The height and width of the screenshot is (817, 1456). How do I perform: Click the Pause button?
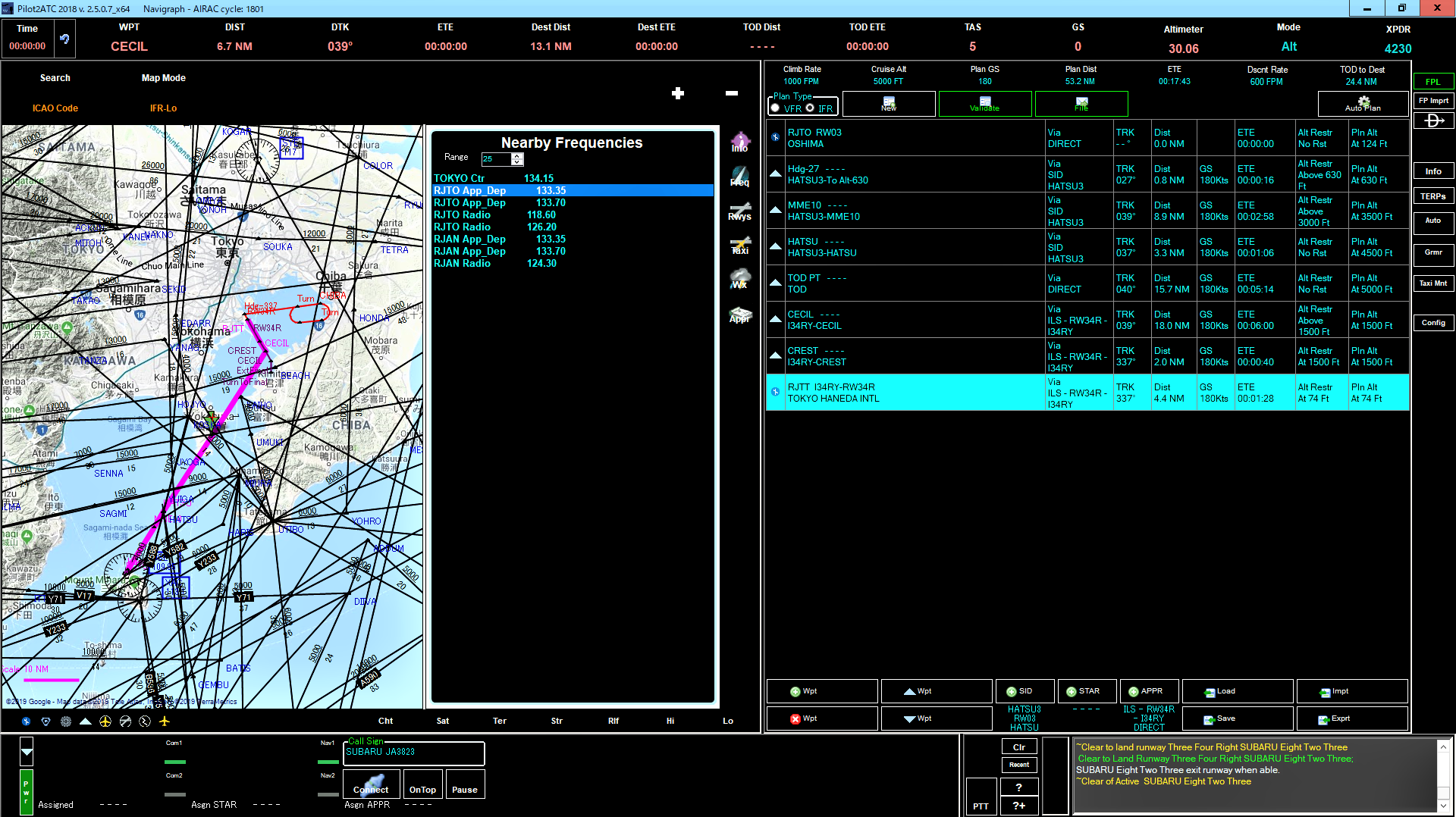pos(465,784)
